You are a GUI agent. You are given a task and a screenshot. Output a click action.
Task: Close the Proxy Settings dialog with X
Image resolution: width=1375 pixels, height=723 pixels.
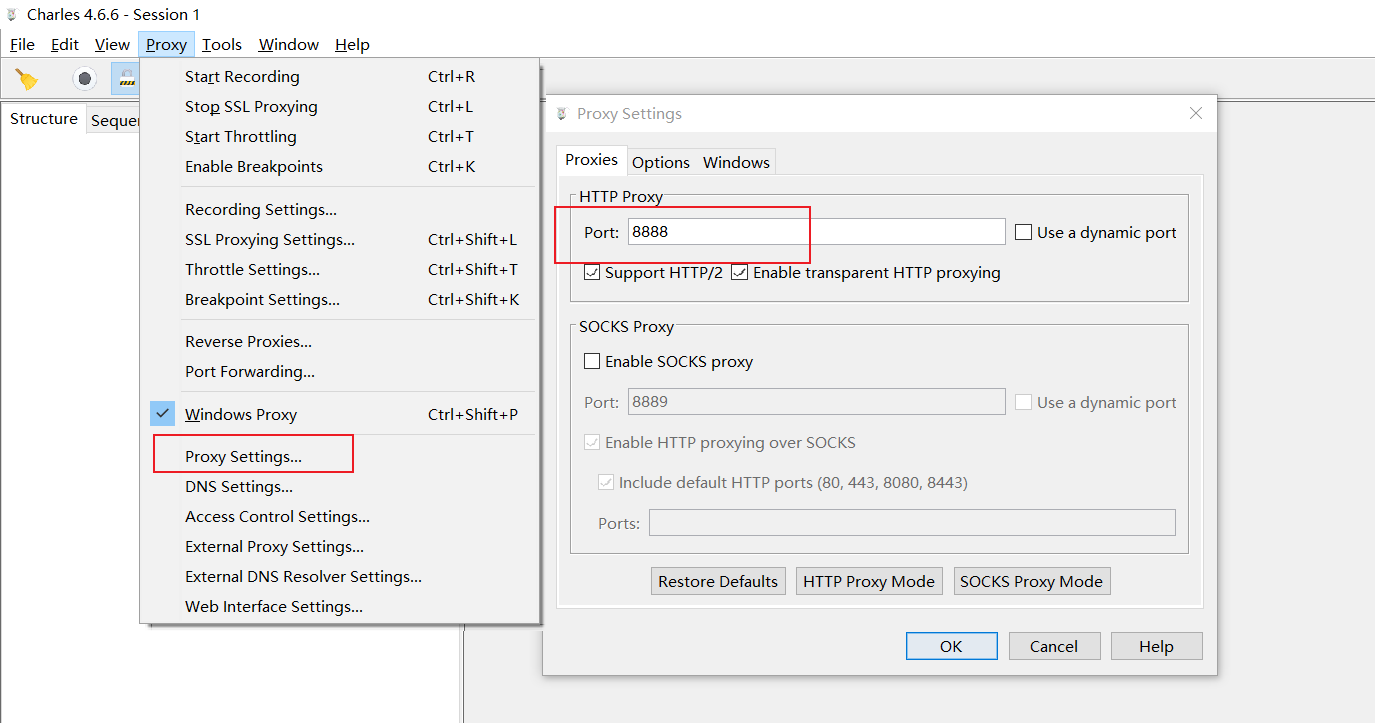coord(1196,114)
